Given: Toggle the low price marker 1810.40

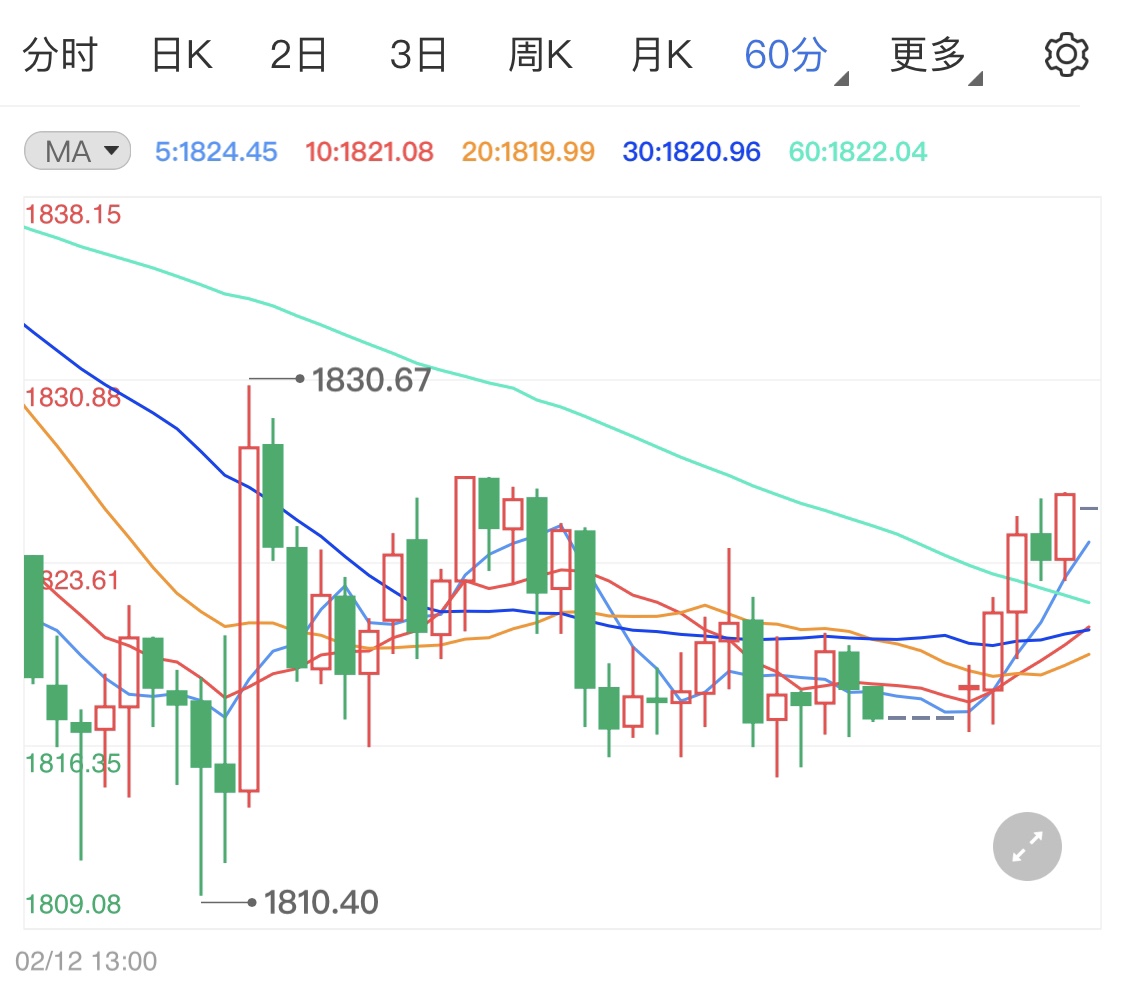Looking at the screenshot, I should click(x=321, y=902).
